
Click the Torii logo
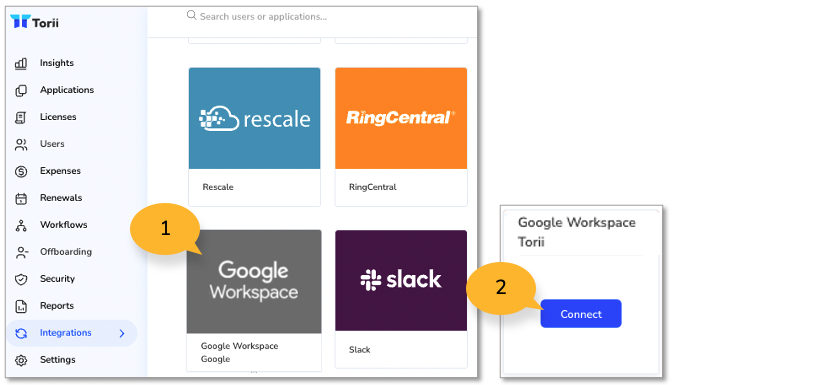coord(35,22)
